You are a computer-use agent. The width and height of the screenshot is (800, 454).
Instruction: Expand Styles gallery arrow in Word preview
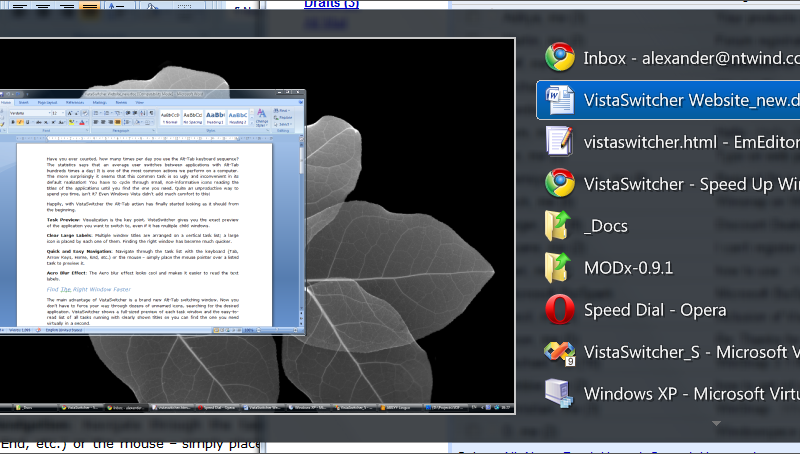pyautogui.click(x=252, y=123)
